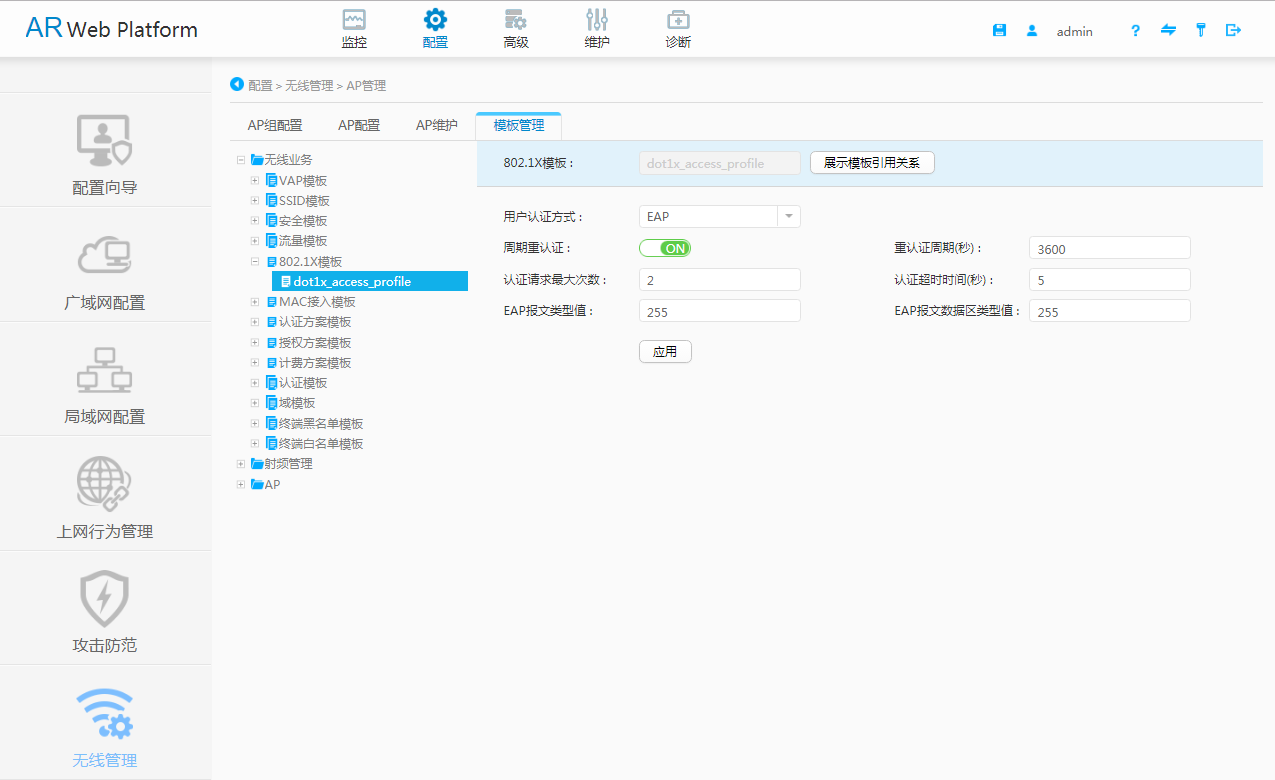The height and width of the screenshot is (780, 1275).
Task: Click the 高级 advanced icon
Action: click(x=516, y=27)
